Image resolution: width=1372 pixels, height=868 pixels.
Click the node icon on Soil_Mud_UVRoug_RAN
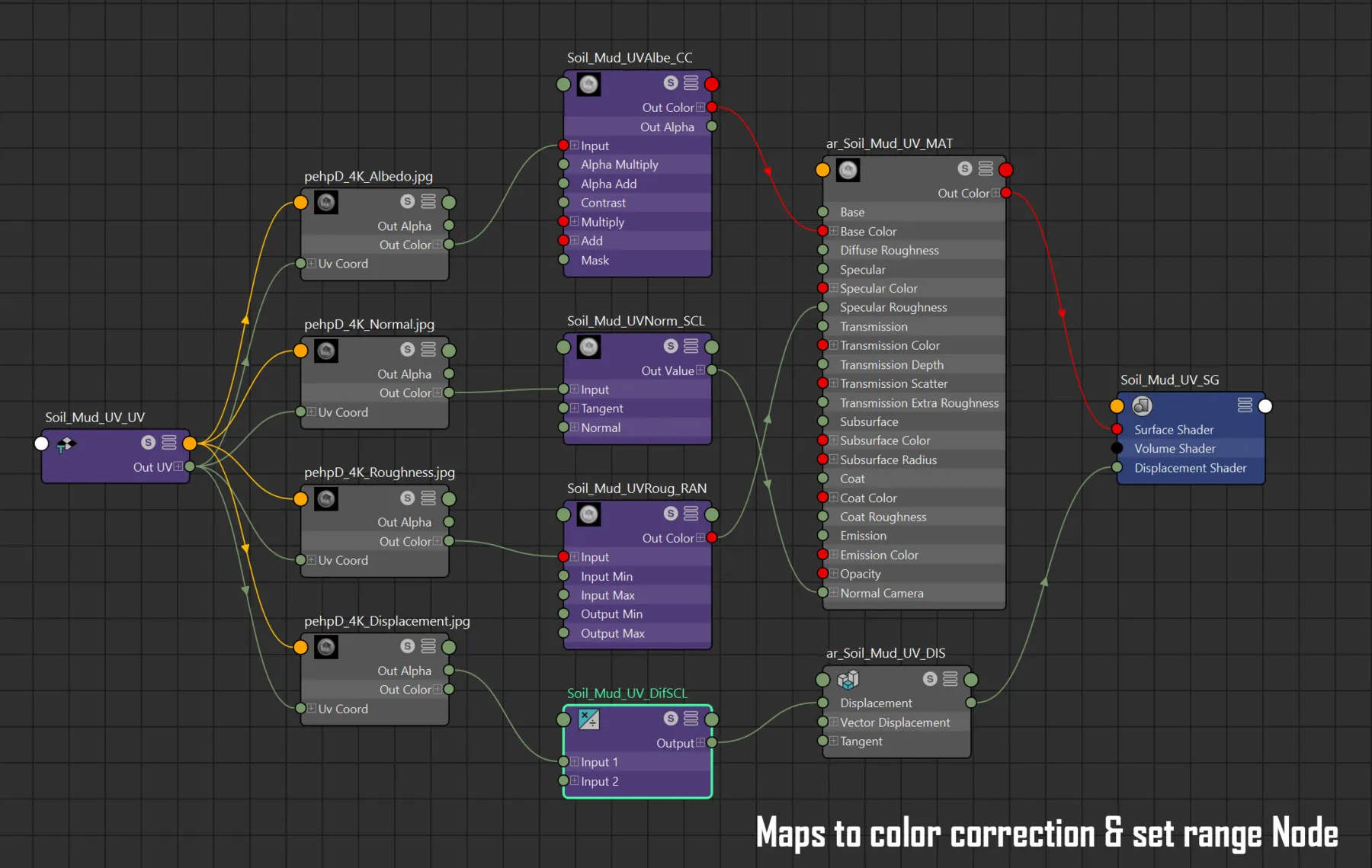(588, 514)
